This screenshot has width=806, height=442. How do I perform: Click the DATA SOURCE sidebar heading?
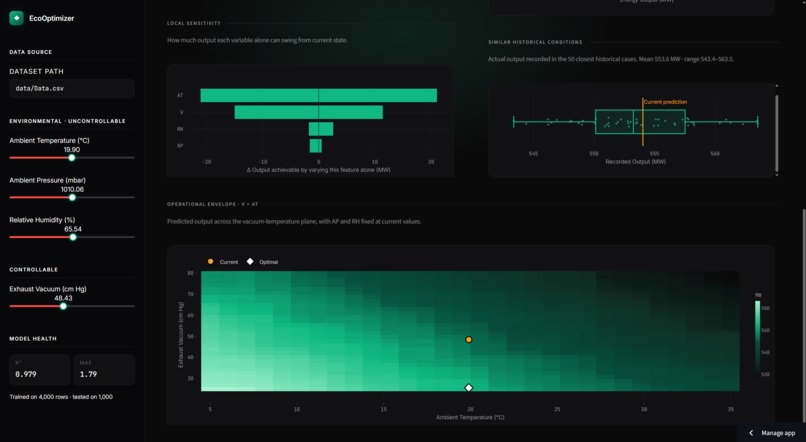pos(30,52)
